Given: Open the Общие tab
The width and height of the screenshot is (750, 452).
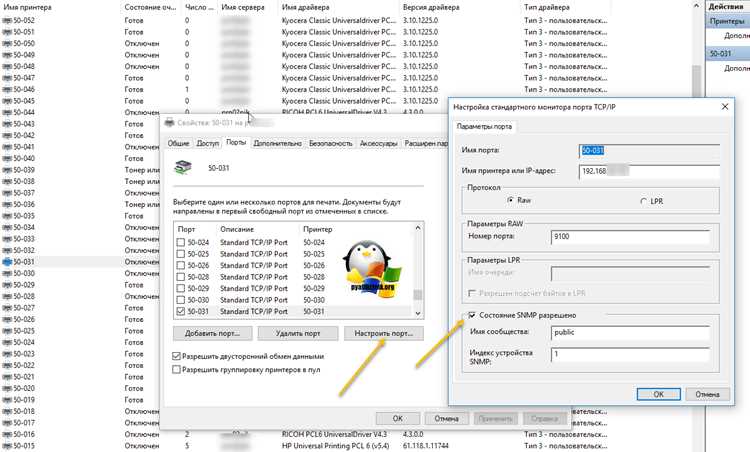Looking at the screenshot, I should pos(178,143).
